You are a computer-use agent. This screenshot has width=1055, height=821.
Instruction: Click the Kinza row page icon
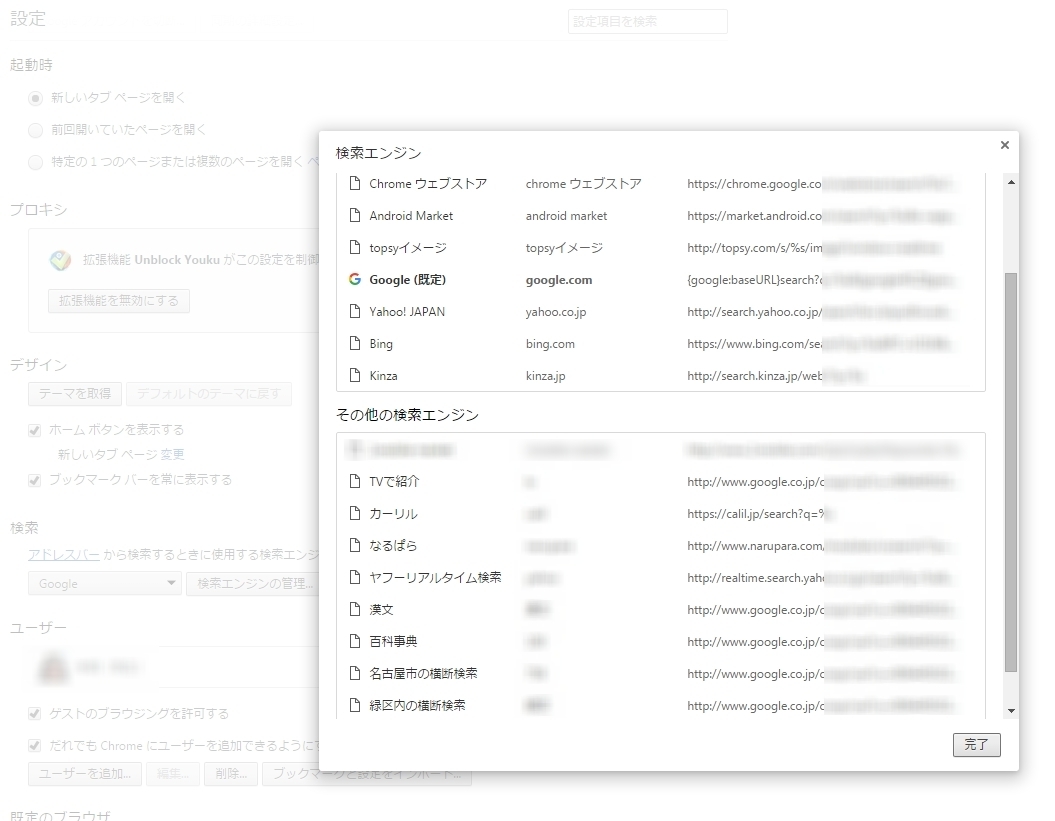click(x=355, y=376)
